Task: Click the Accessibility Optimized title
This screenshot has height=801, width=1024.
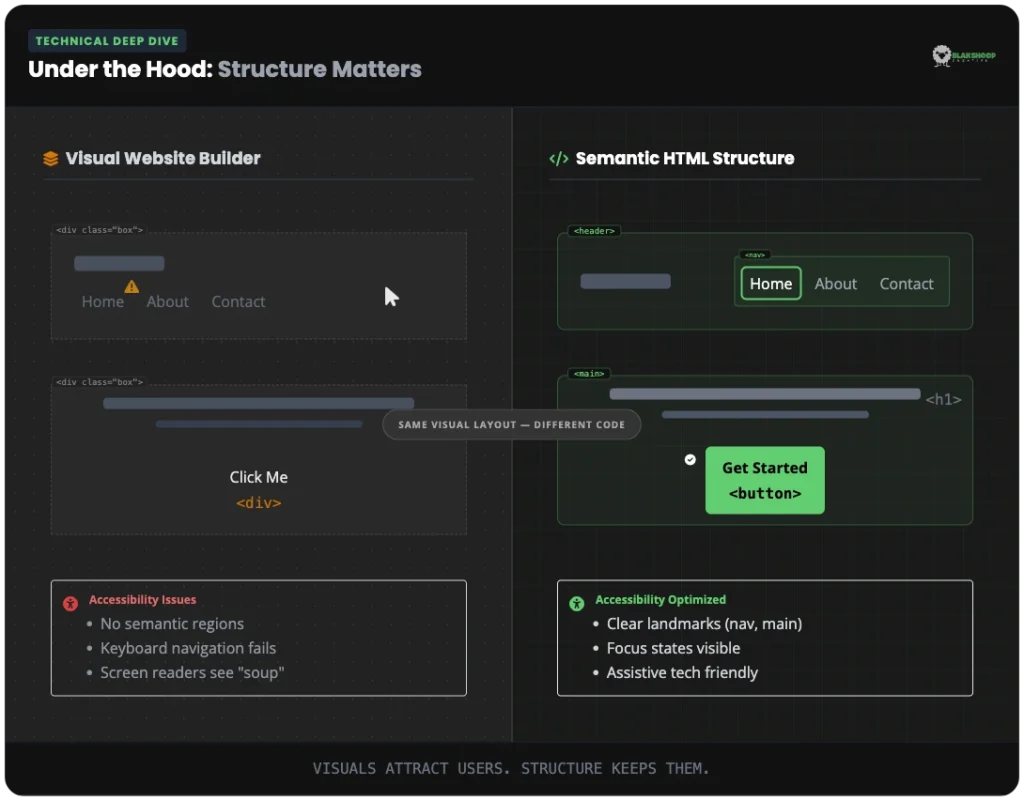Action: 660,599
